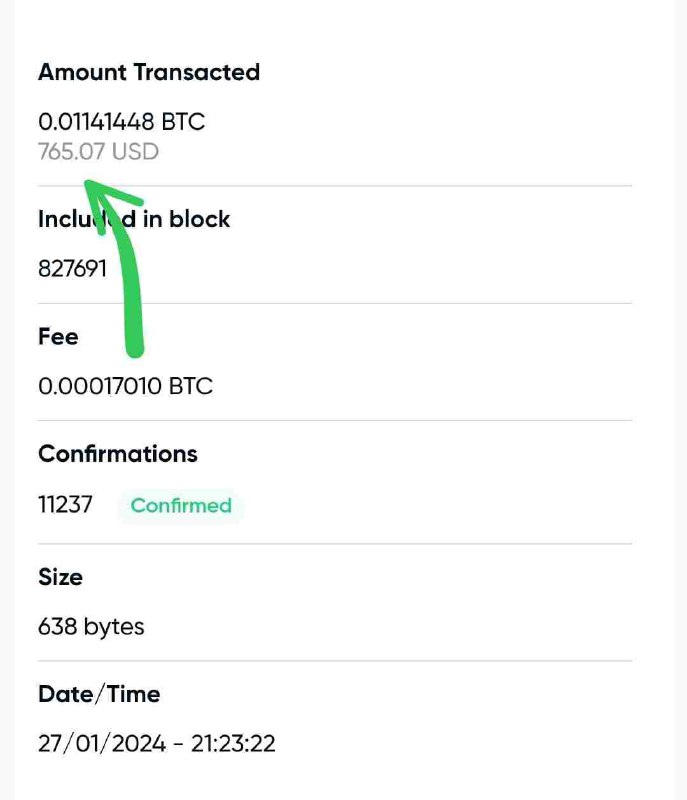Image resolution: width=687 pixels, height=800 pixels.
Task: Select the 27/01/2024 - 21:23:22 timestamp
Action: [157, 744]
